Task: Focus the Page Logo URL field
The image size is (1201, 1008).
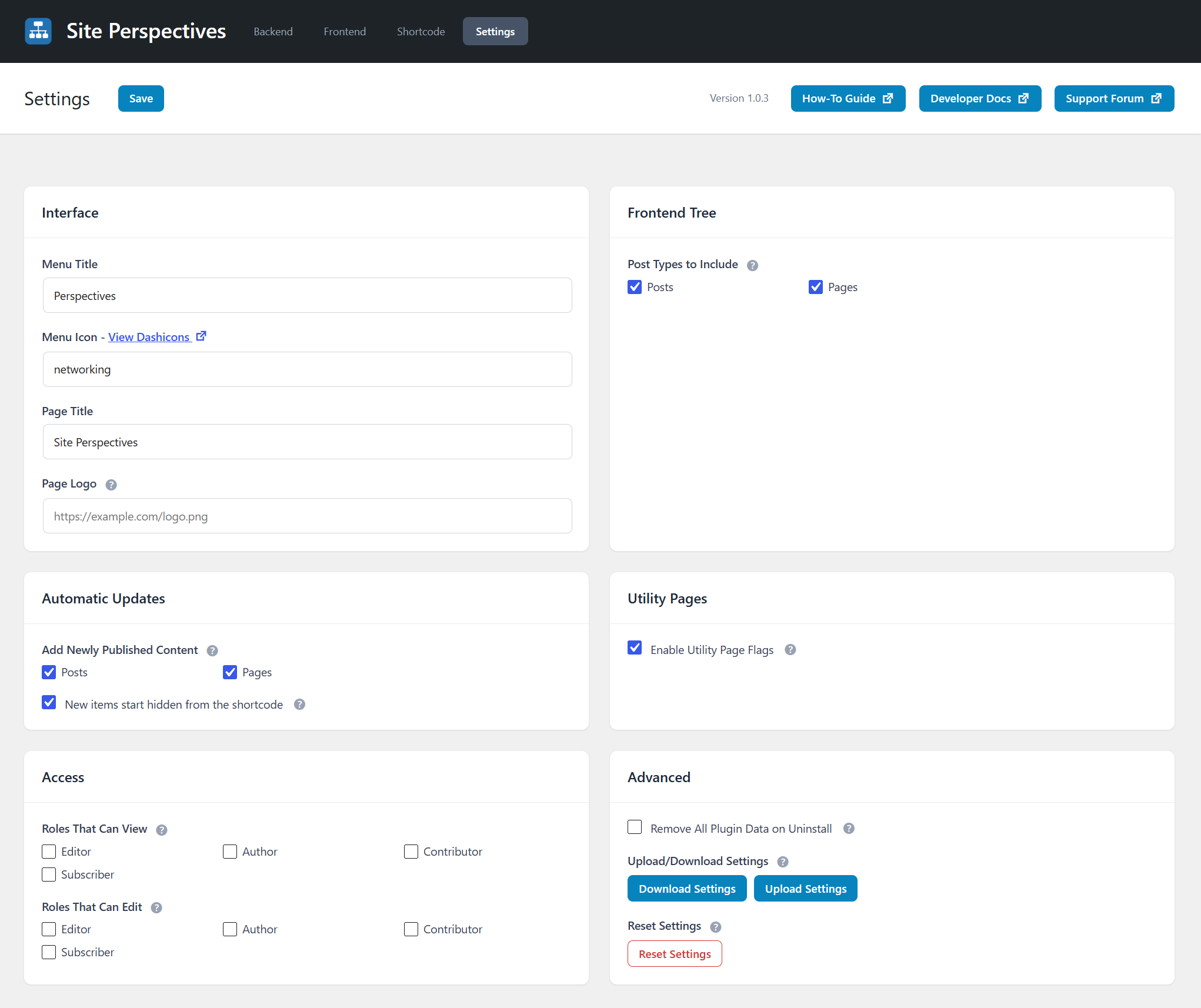Action: 307,516
